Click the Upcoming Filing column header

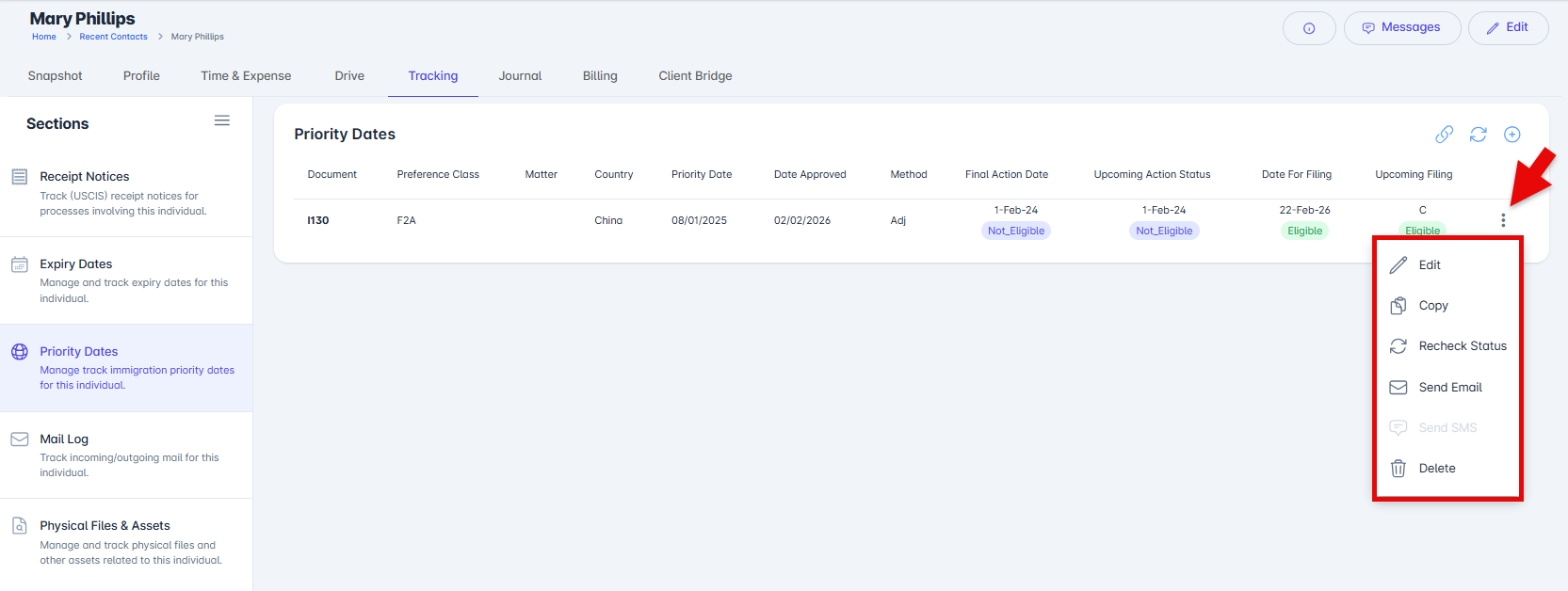click(1414, 174)
